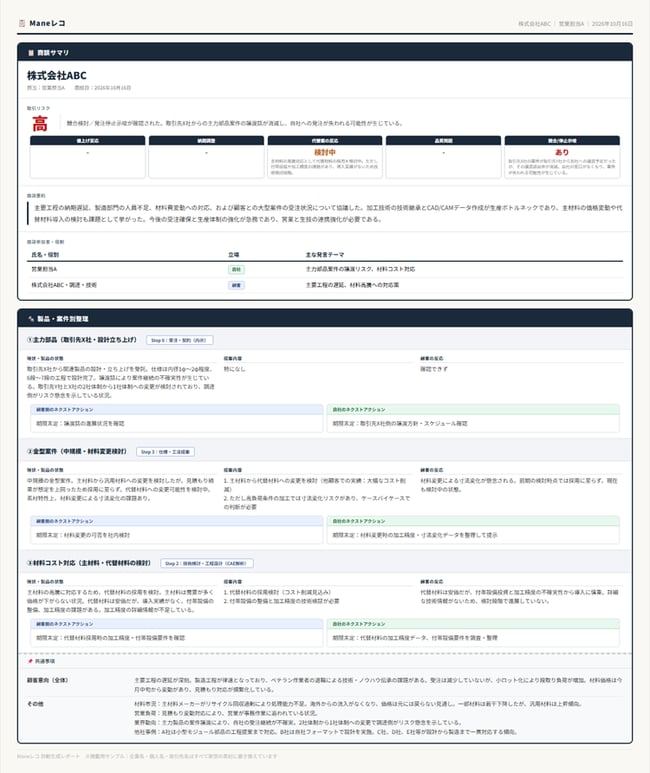This screenshot has width=650, height=773.
Task: Click the ②金型案件 section title
Action: [x=77, y=451]
